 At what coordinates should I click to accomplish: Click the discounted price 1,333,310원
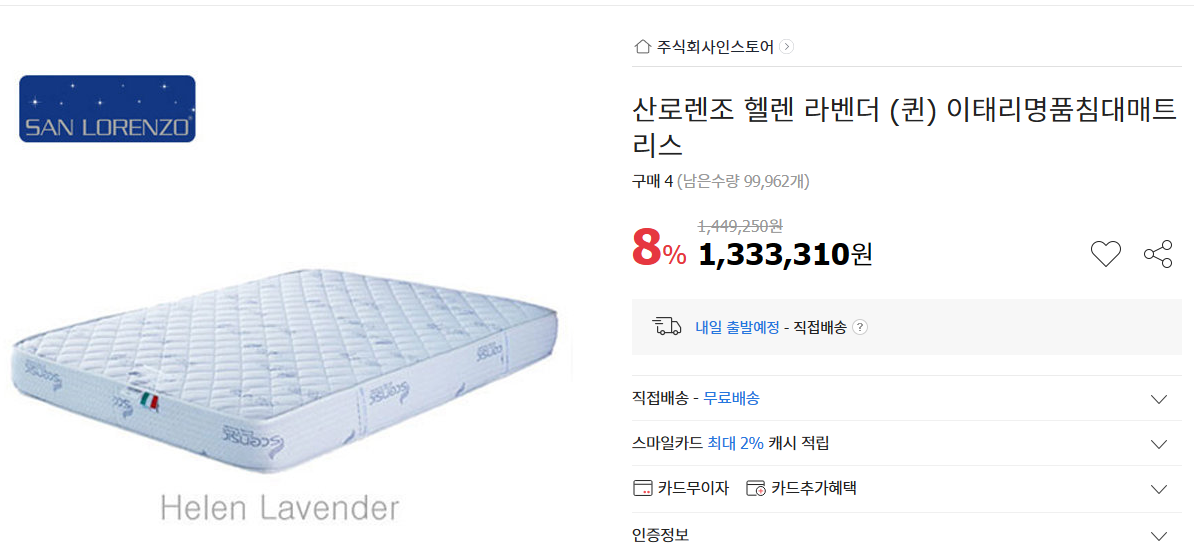click(x=784, y=255)
